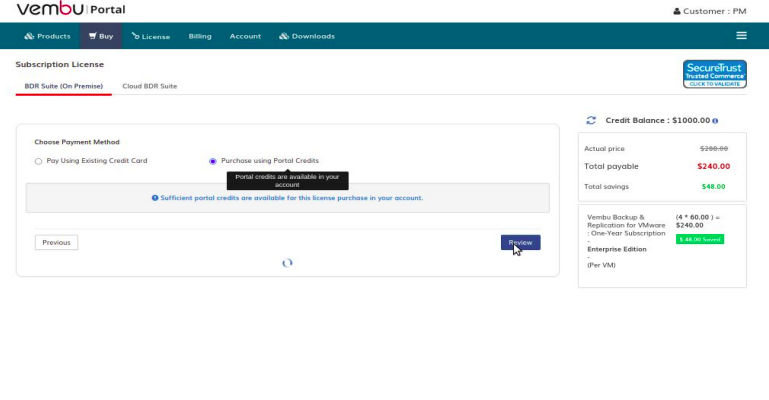Image resolution: width=769 pixels, height=400 pixels.
Task: Click the Review button
Action: point(520,242)
